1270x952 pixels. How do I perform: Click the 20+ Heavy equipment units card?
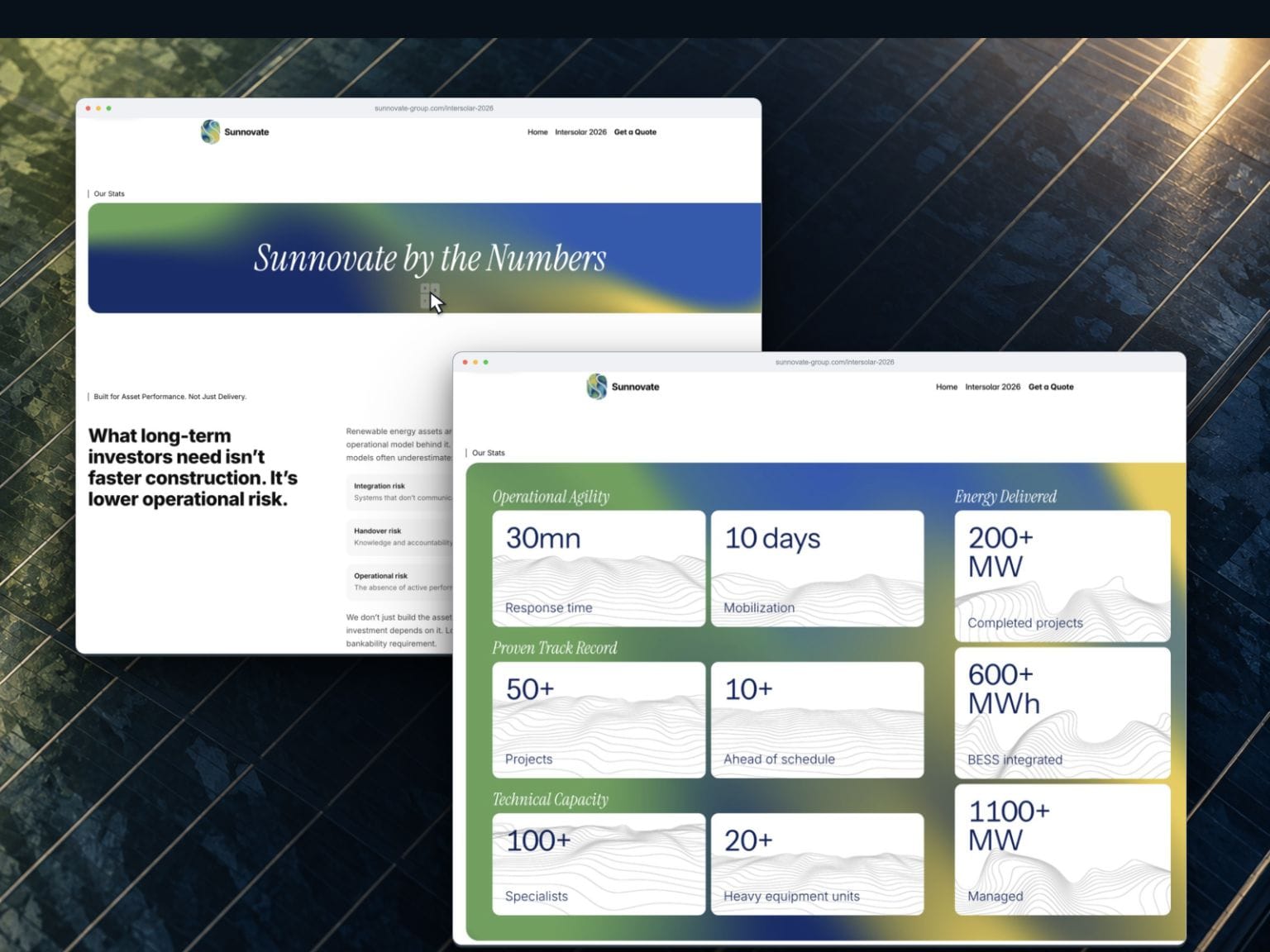point(817,864)
